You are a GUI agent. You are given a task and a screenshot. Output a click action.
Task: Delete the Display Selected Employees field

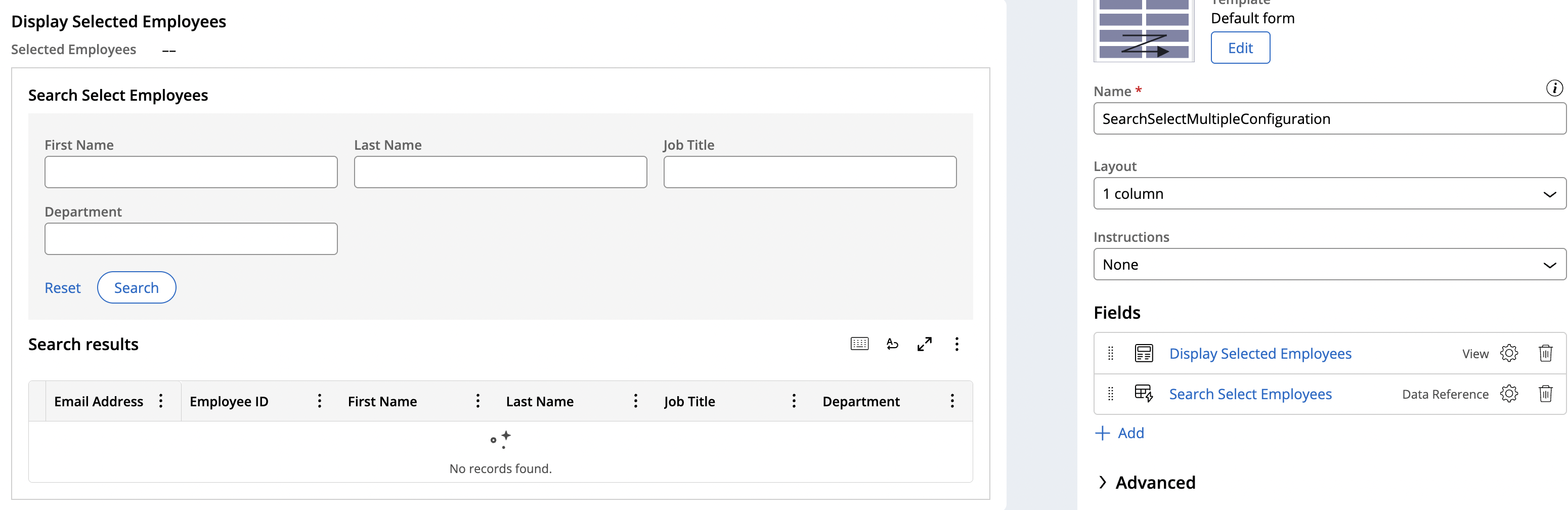click(1545, 353)
